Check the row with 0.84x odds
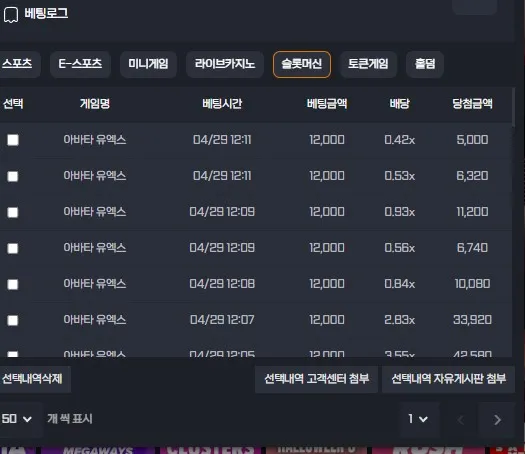Image resolution: width=525 pixels, height=454 pixels. point(13,284)
